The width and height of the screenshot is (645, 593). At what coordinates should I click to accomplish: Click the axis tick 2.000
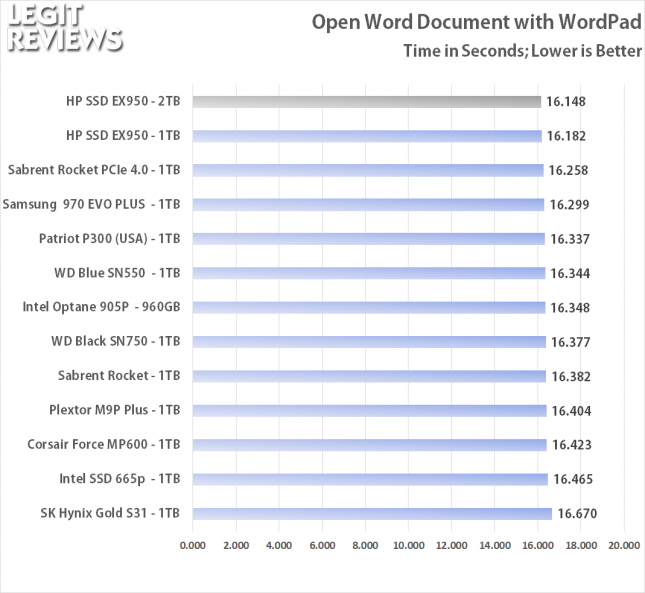click(236, 546)
